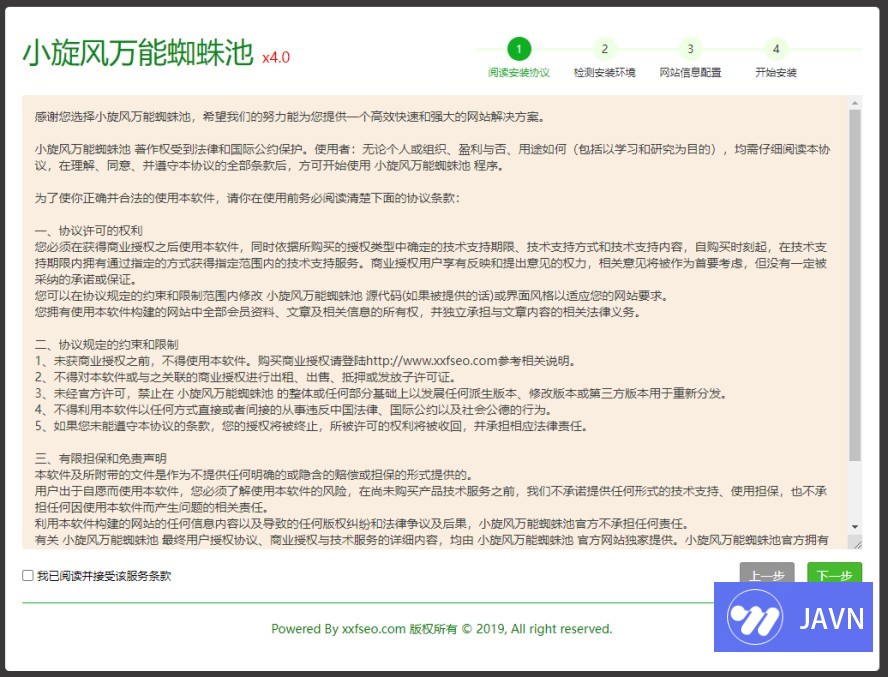Click clause 4 about 违反中国法律
This screenshot has width=888, height=677.
pyautogui.click(x=293, y=410)
